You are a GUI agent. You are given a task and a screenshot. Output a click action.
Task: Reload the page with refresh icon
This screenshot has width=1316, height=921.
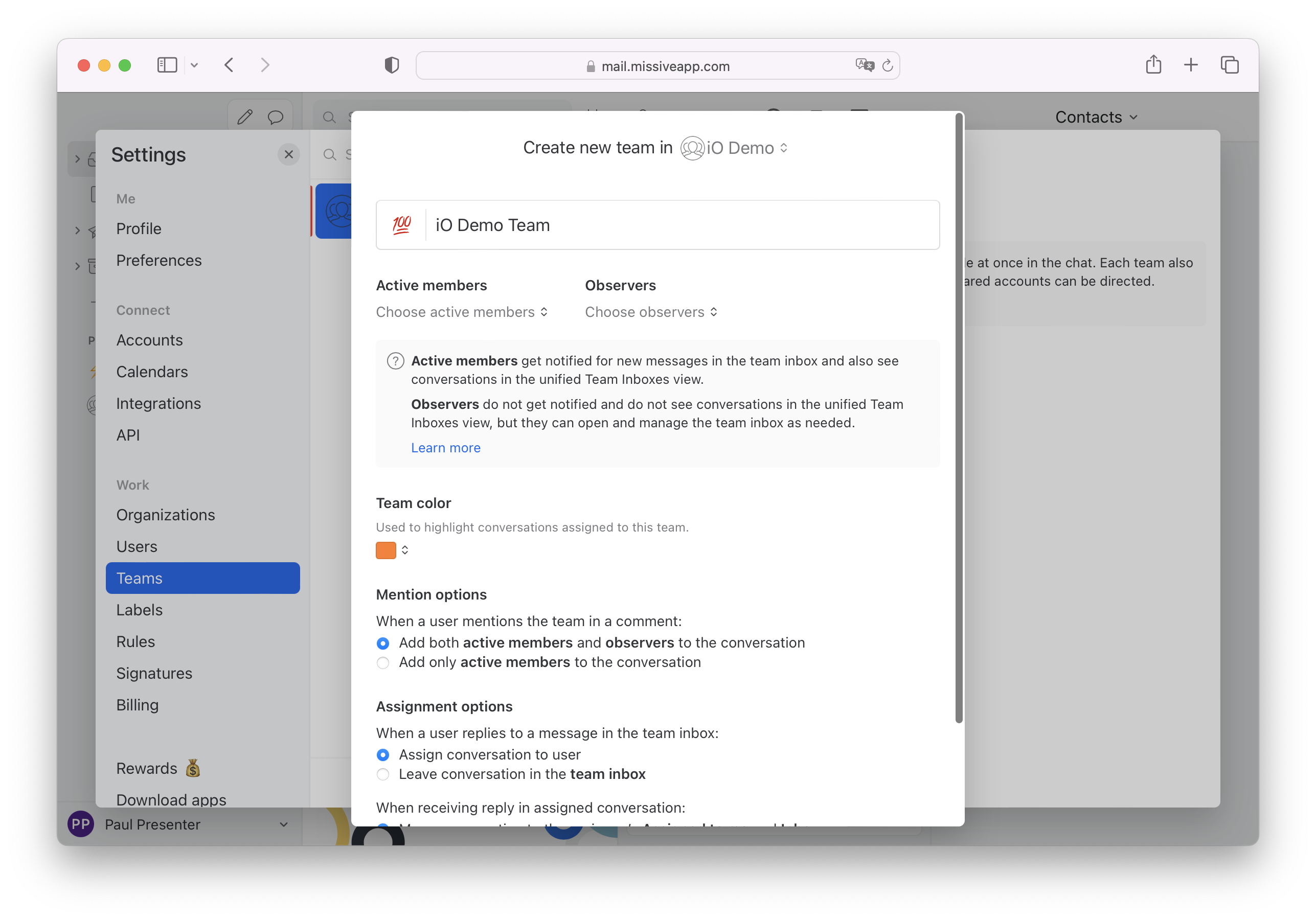[x=887, y=66]
